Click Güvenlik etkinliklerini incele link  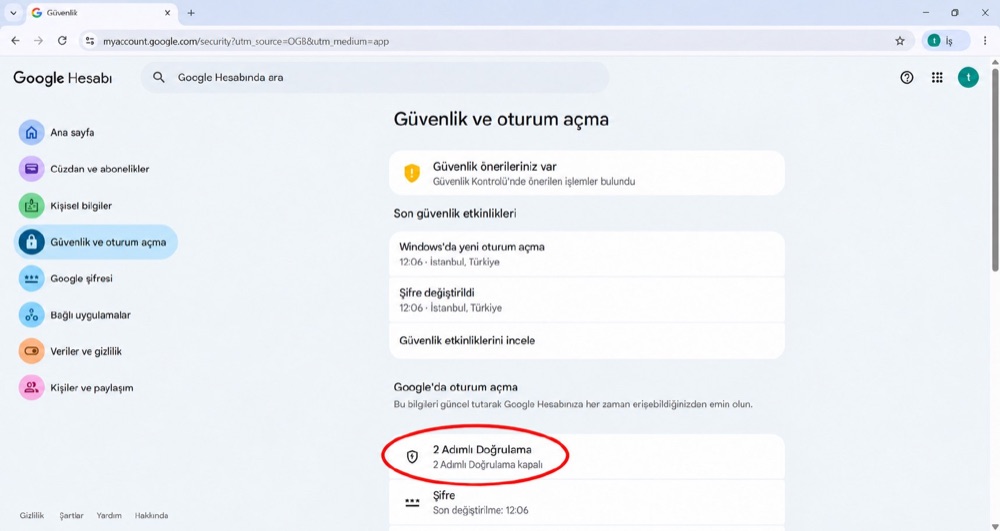[587, 340]
